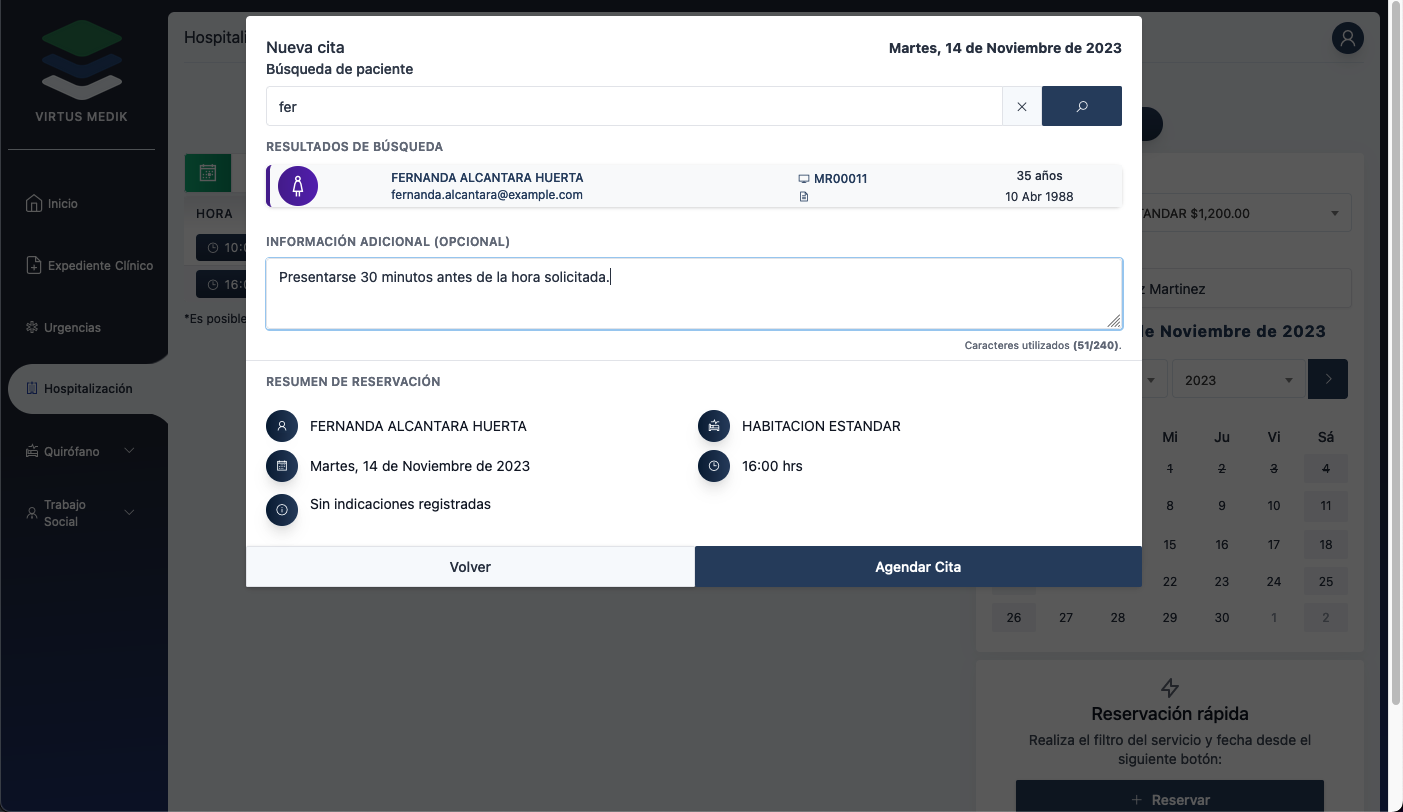Clear the patient search with X icon
The image size is (1403, 812).
point(1021,106)
